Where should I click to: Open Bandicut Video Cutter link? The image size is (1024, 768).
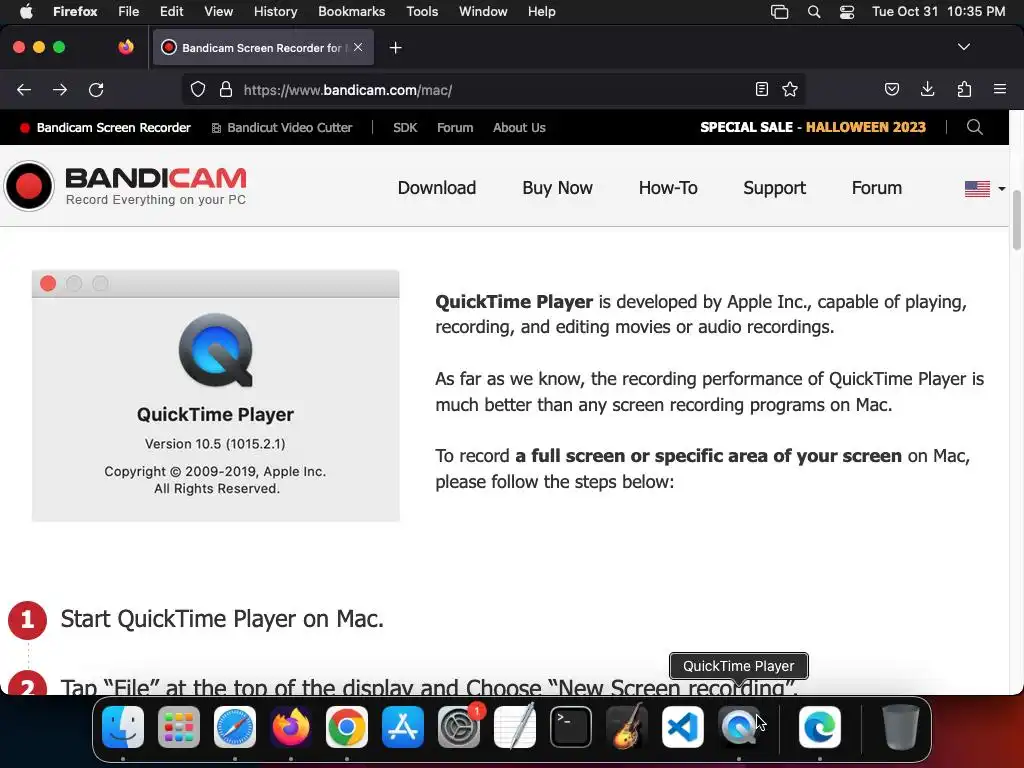(x=282, y=128)
